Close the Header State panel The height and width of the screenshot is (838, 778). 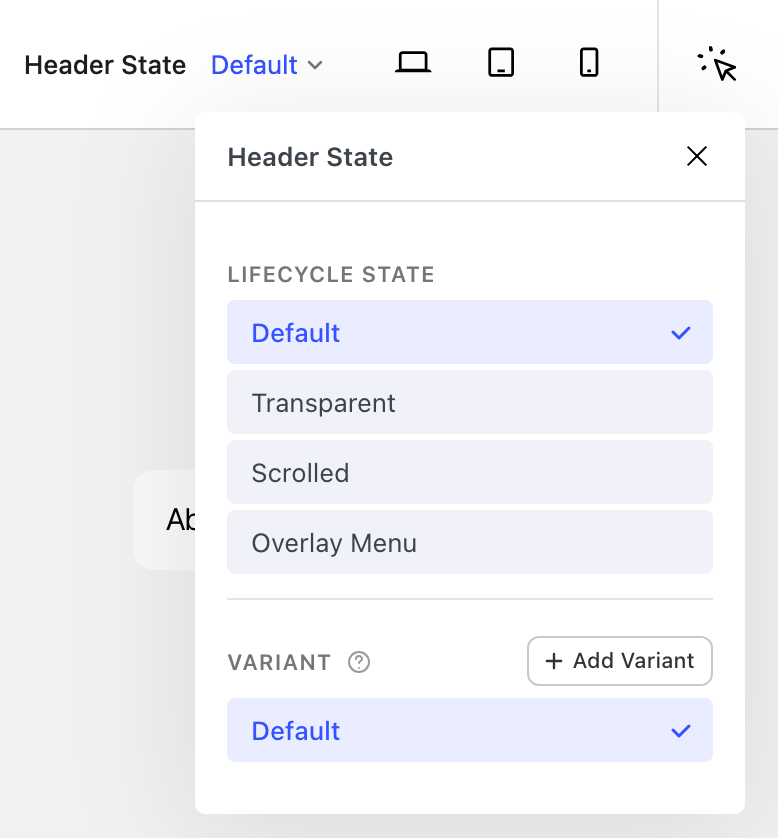pyautogui.click(x=697, y=157)
